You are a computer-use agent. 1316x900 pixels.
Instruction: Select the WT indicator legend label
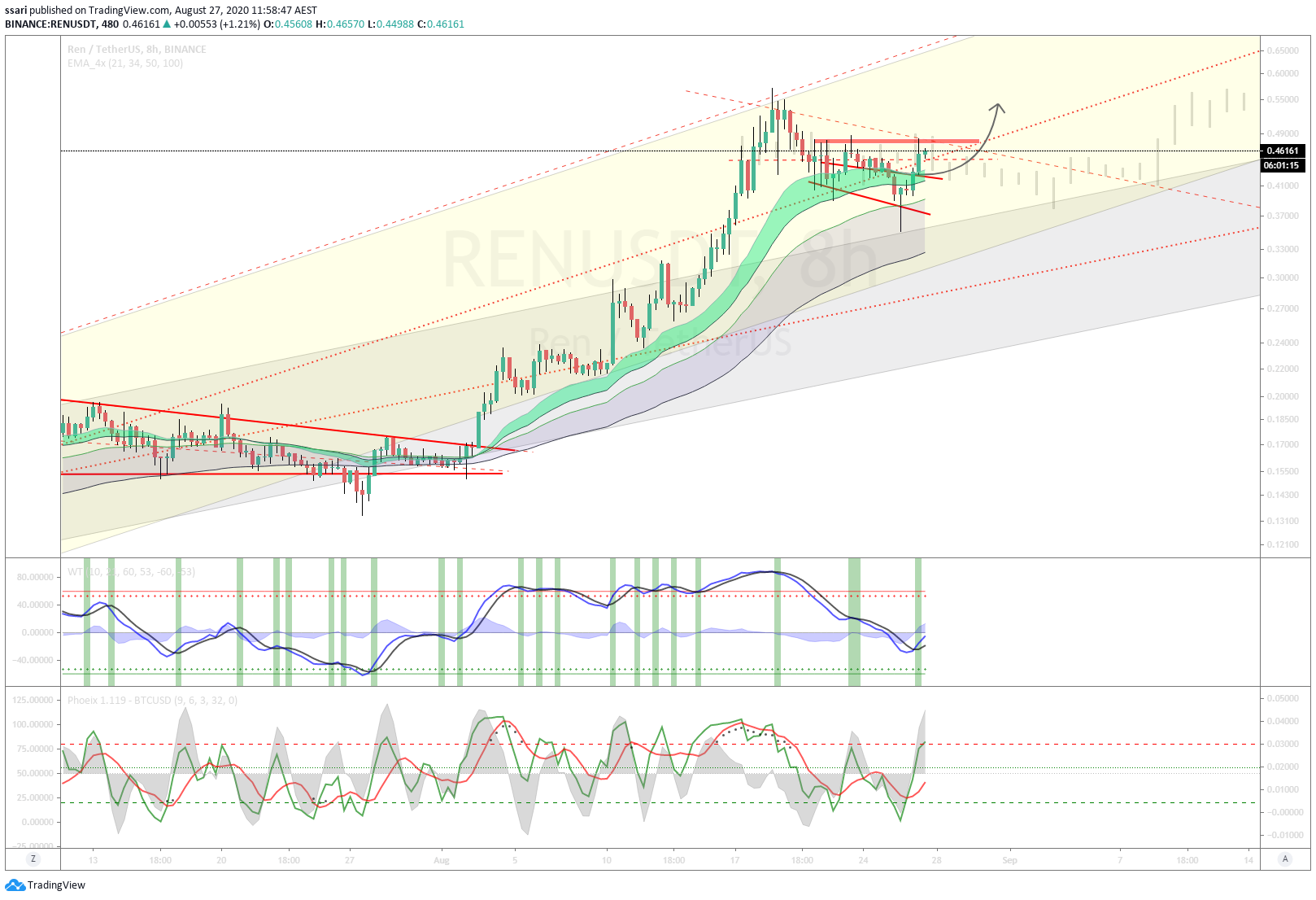131,572
